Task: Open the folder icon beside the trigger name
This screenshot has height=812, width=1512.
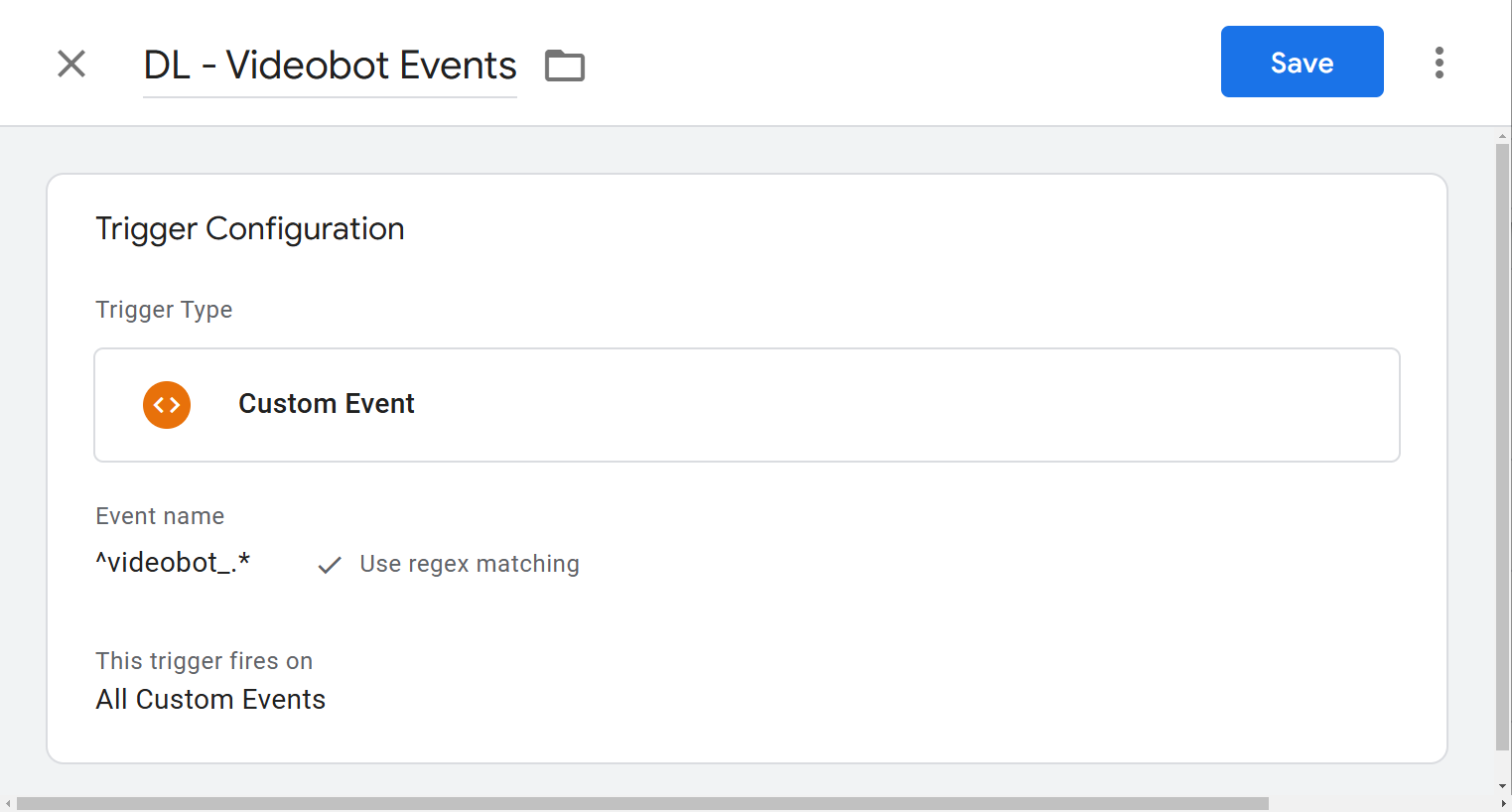Action: coord(564,65)
